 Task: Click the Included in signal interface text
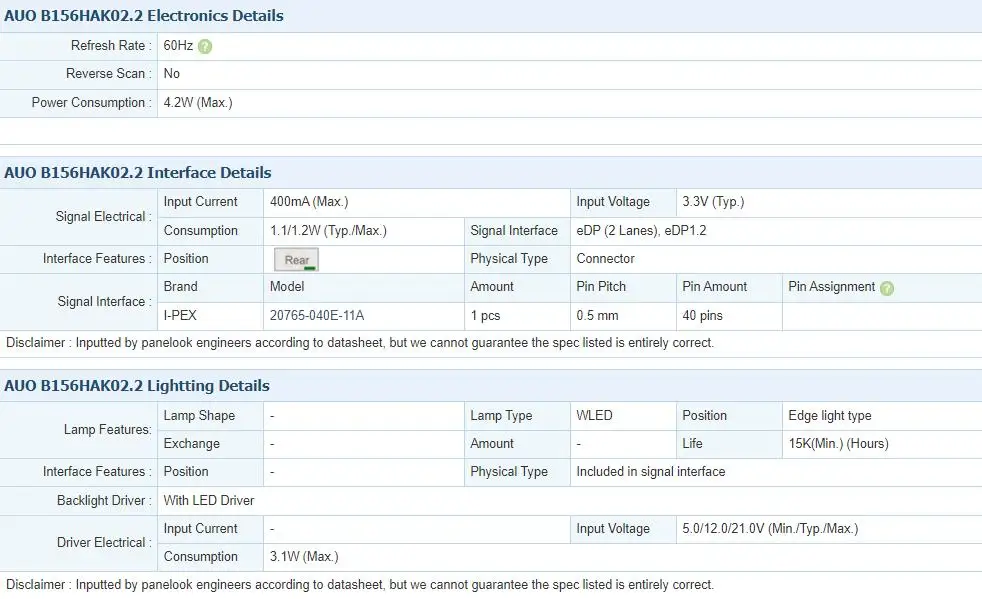651,472
